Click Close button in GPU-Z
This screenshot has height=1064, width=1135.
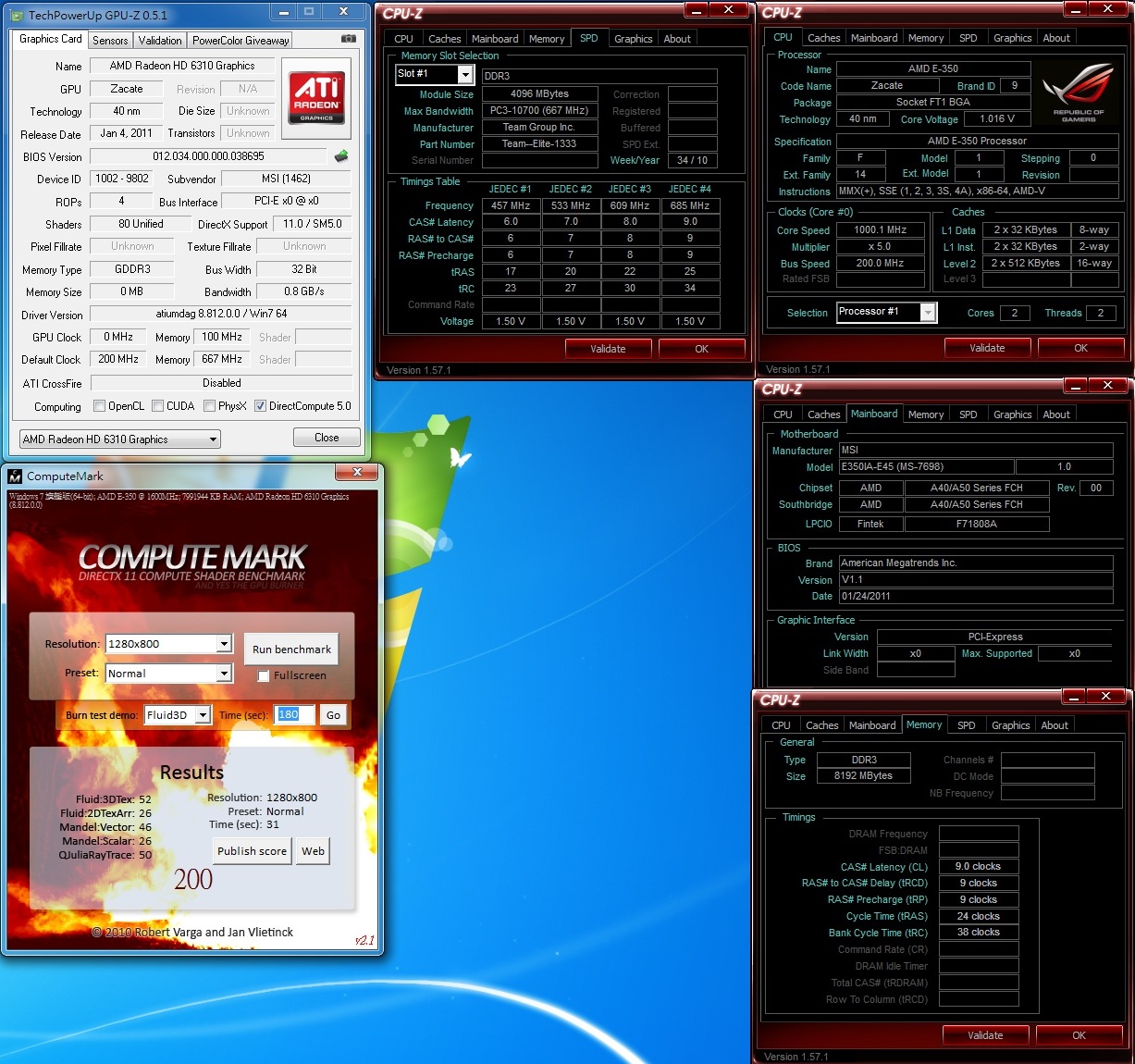tap(327, 438)
